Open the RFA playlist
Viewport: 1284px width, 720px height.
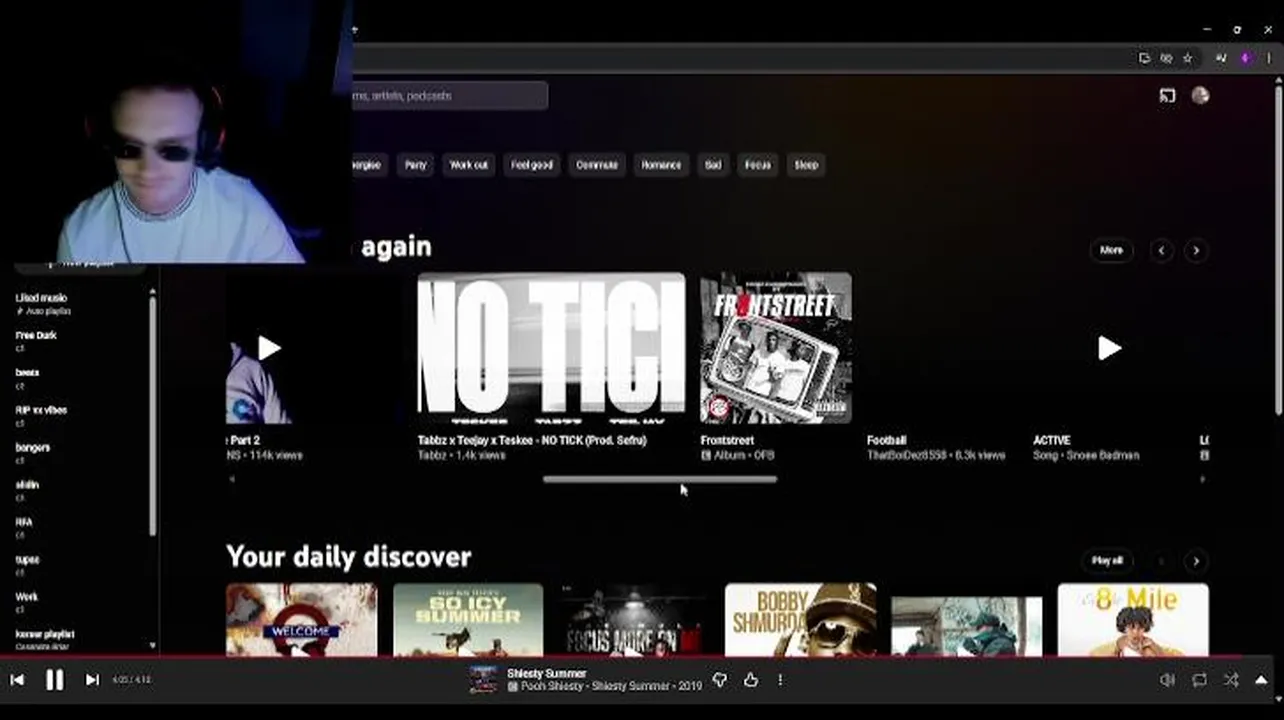pos(80,527)
